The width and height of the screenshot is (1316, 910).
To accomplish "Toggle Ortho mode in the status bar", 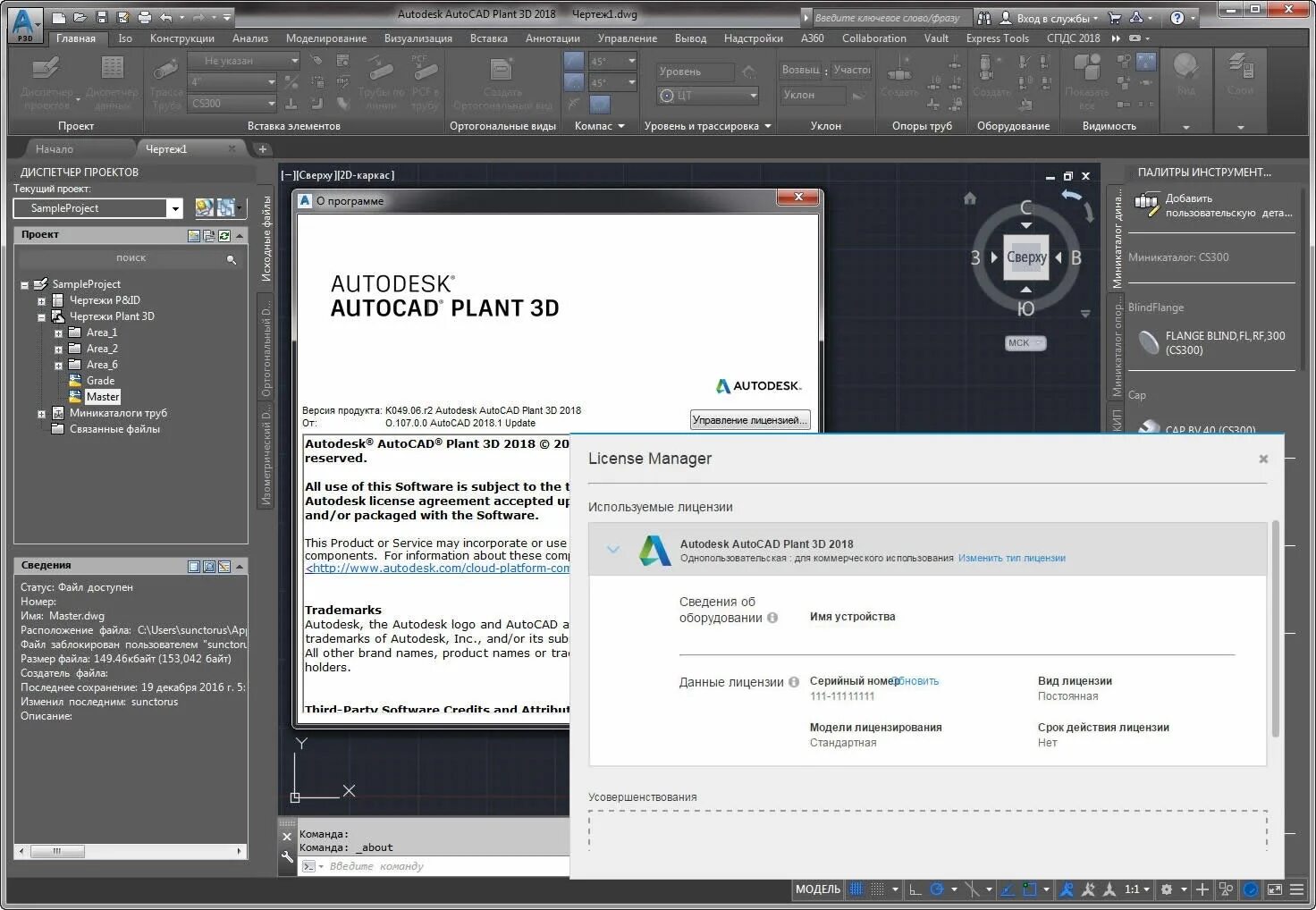I will click(915, 889).
